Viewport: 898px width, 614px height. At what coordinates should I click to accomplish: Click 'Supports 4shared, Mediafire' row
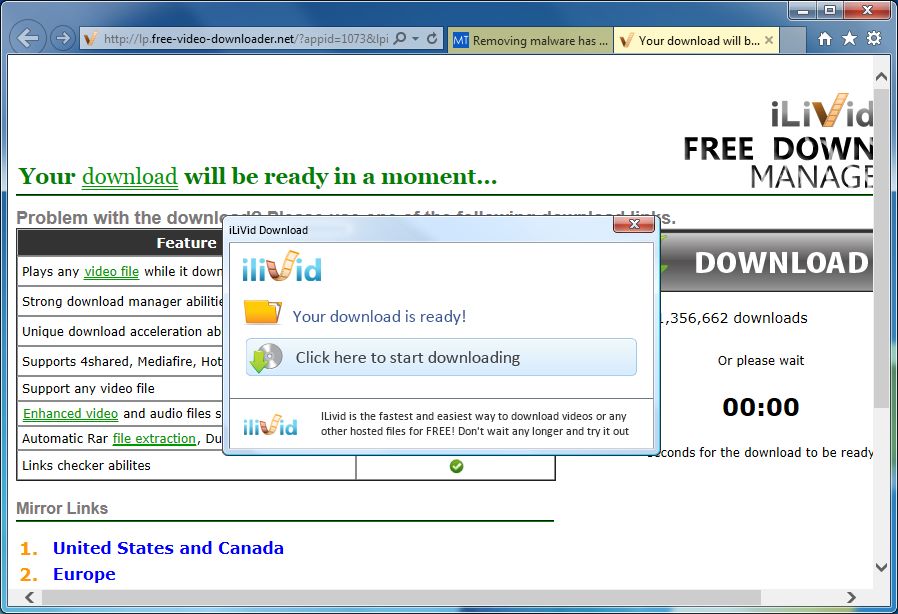[x=120, y=361]
